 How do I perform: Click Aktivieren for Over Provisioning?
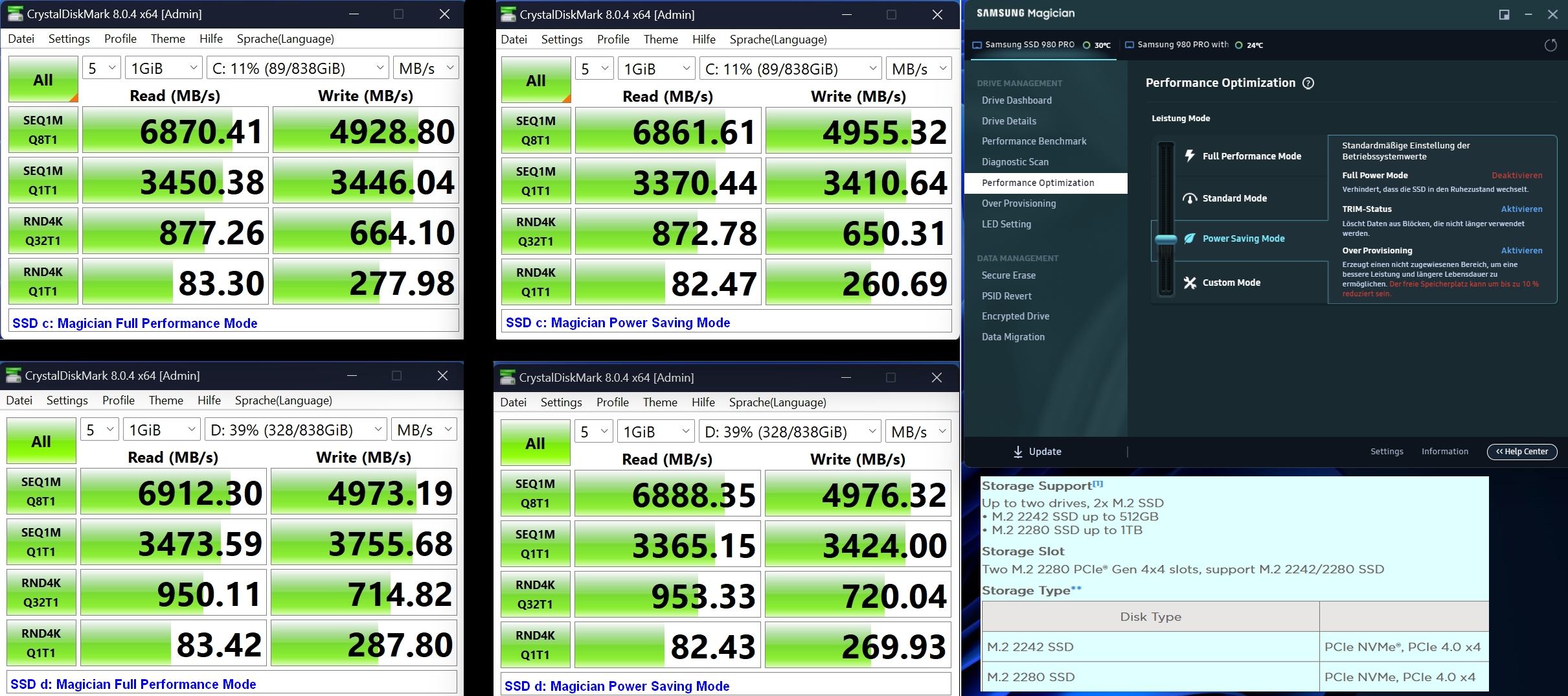click(1522, 251)
